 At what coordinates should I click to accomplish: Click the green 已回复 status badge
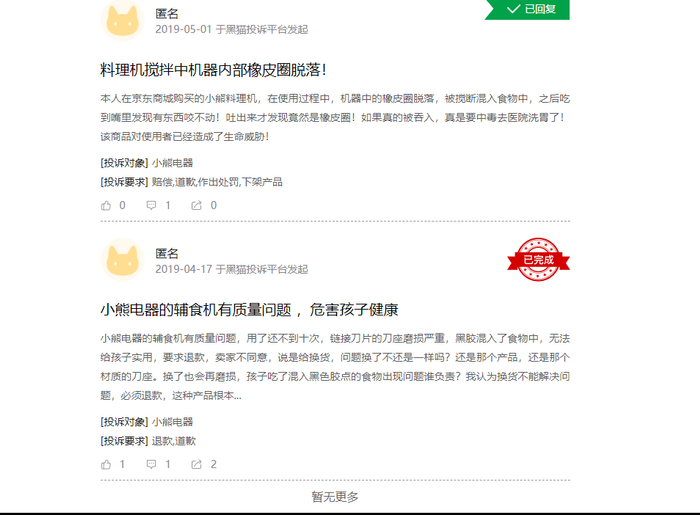click(x=527, y=9)
